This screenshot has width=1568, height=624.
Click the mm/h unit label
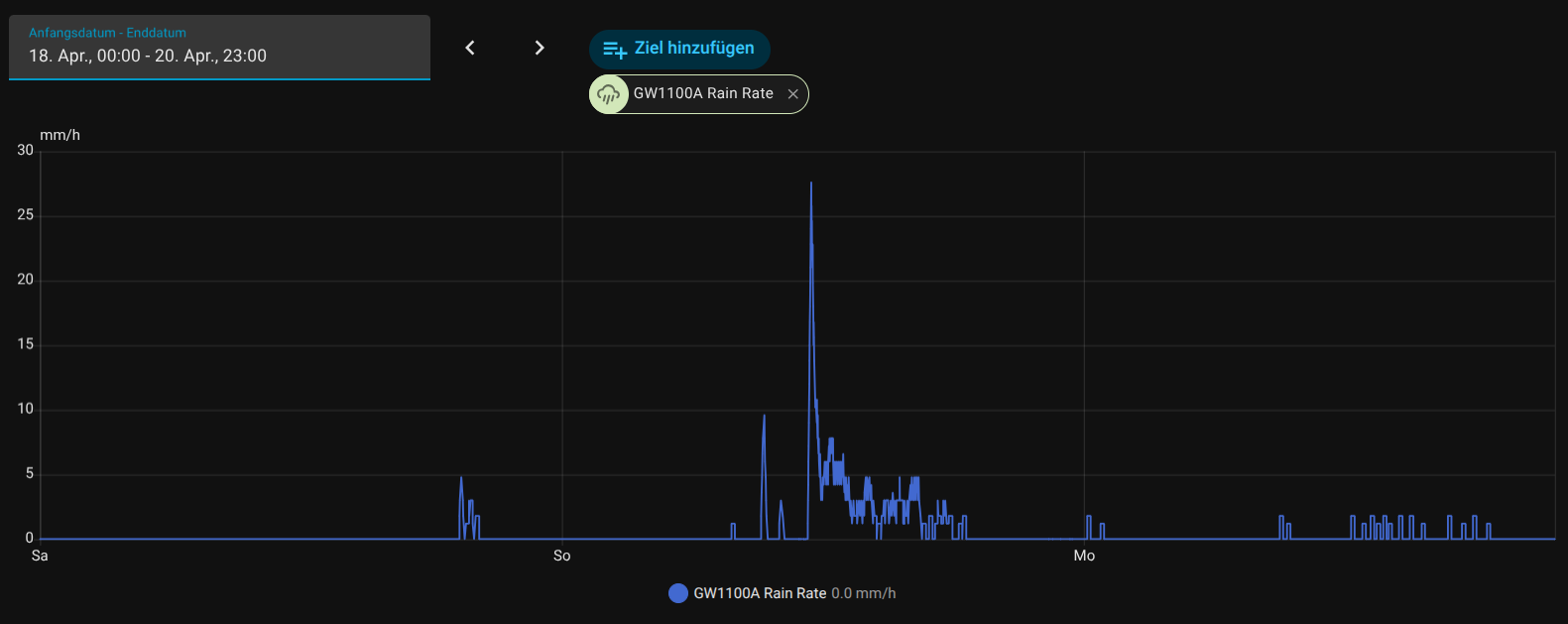(x=60, y=135)
